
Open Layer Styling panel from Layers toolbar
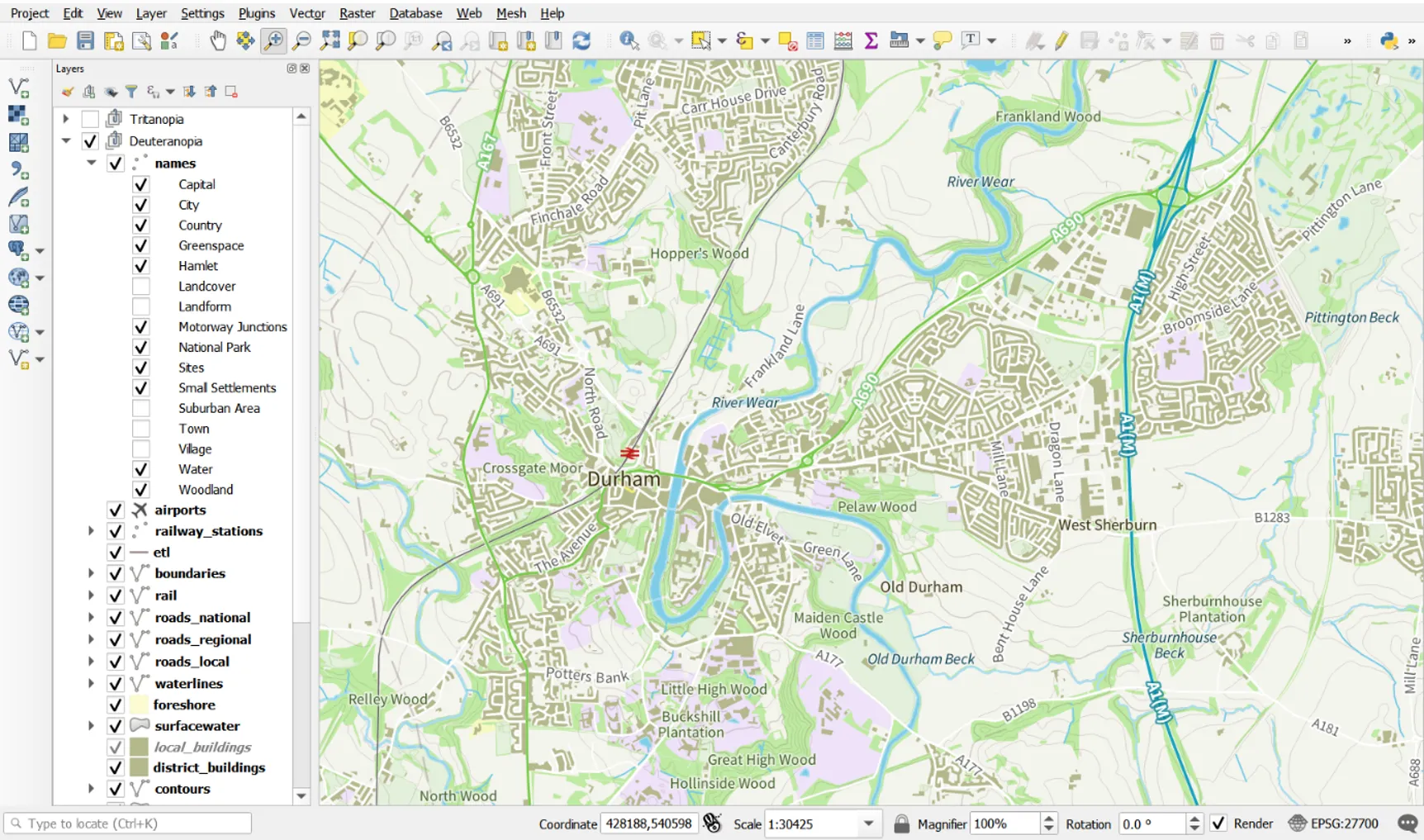click(68, 92)
